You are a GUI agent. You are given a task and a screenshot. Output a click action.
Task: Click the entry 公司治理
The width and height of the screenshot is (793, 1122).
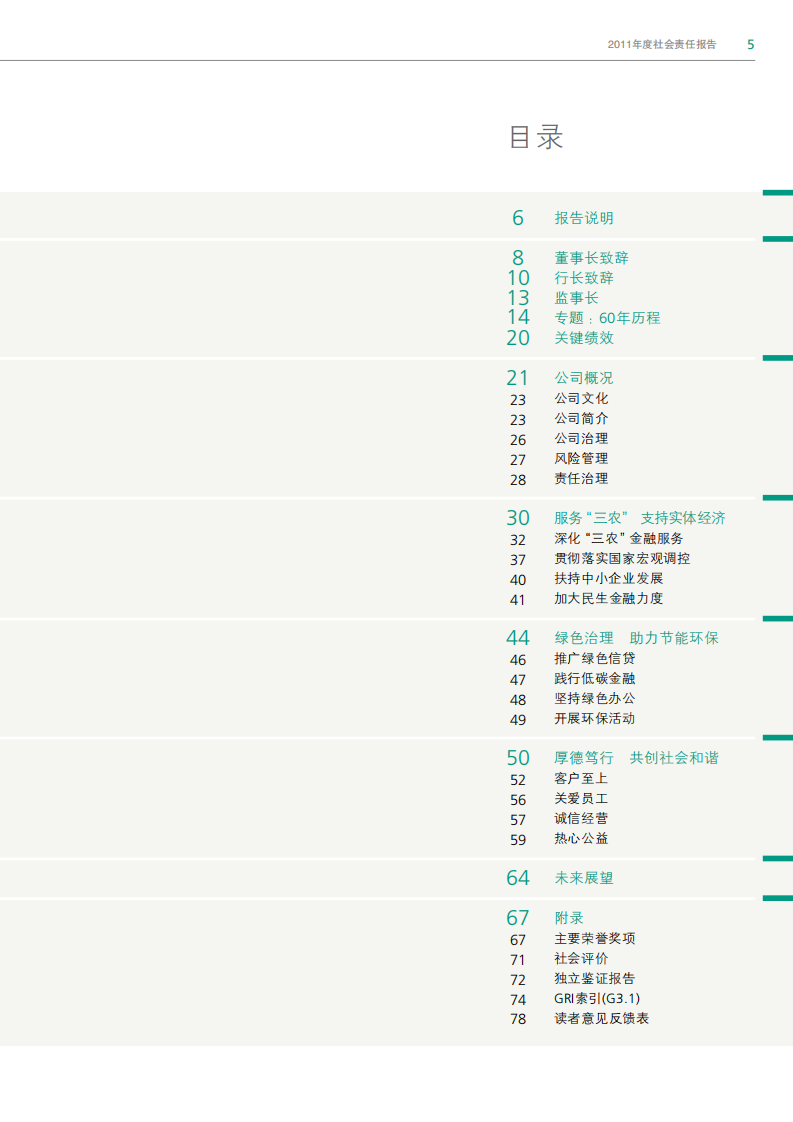coord(581,439)
